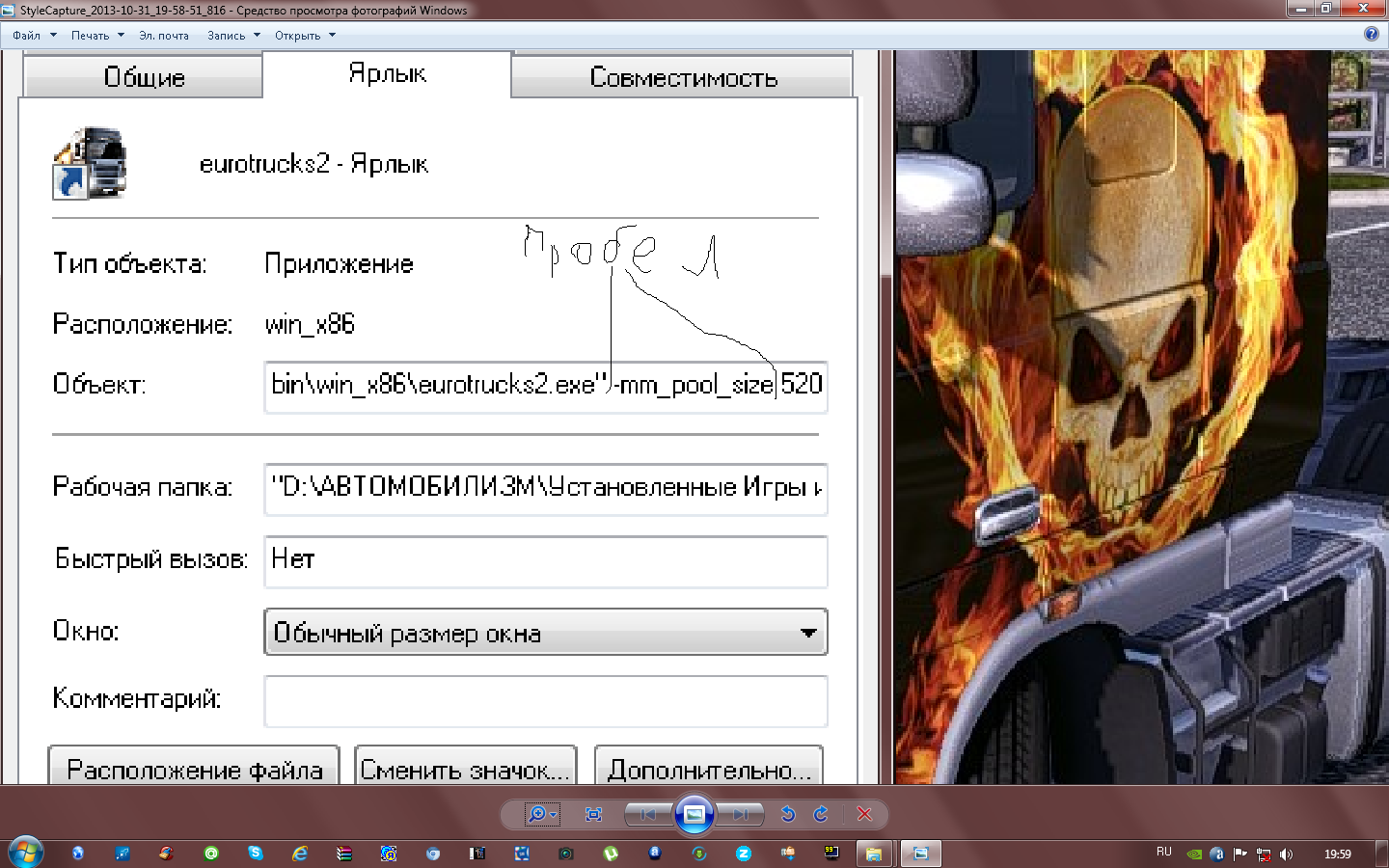Start the slide show
The height and width of the screenshot is (868, 1389).
[694, 815]
